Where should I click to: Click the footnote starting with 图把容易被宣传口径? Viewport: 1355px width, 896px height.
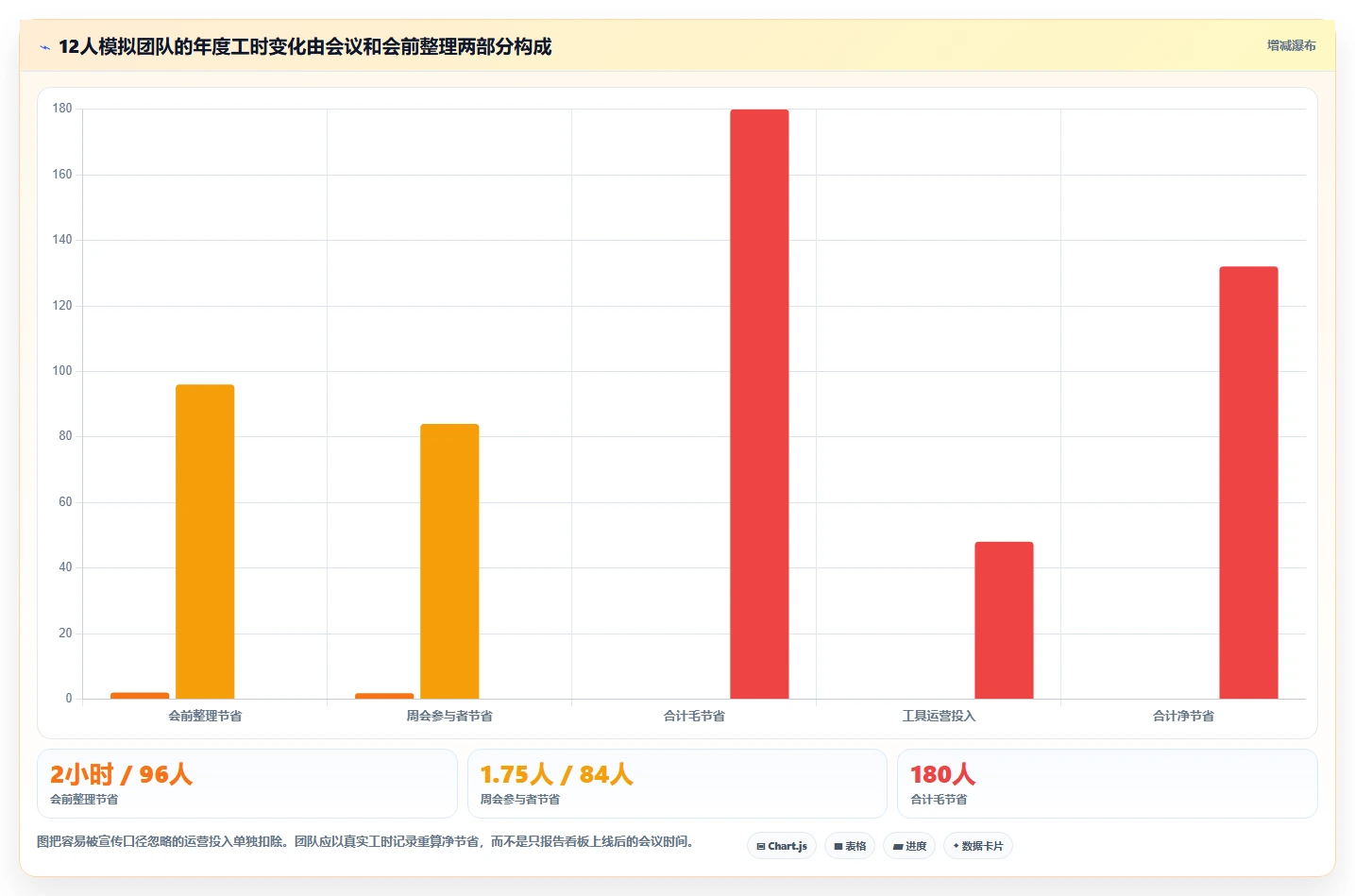tap(364, 841)
